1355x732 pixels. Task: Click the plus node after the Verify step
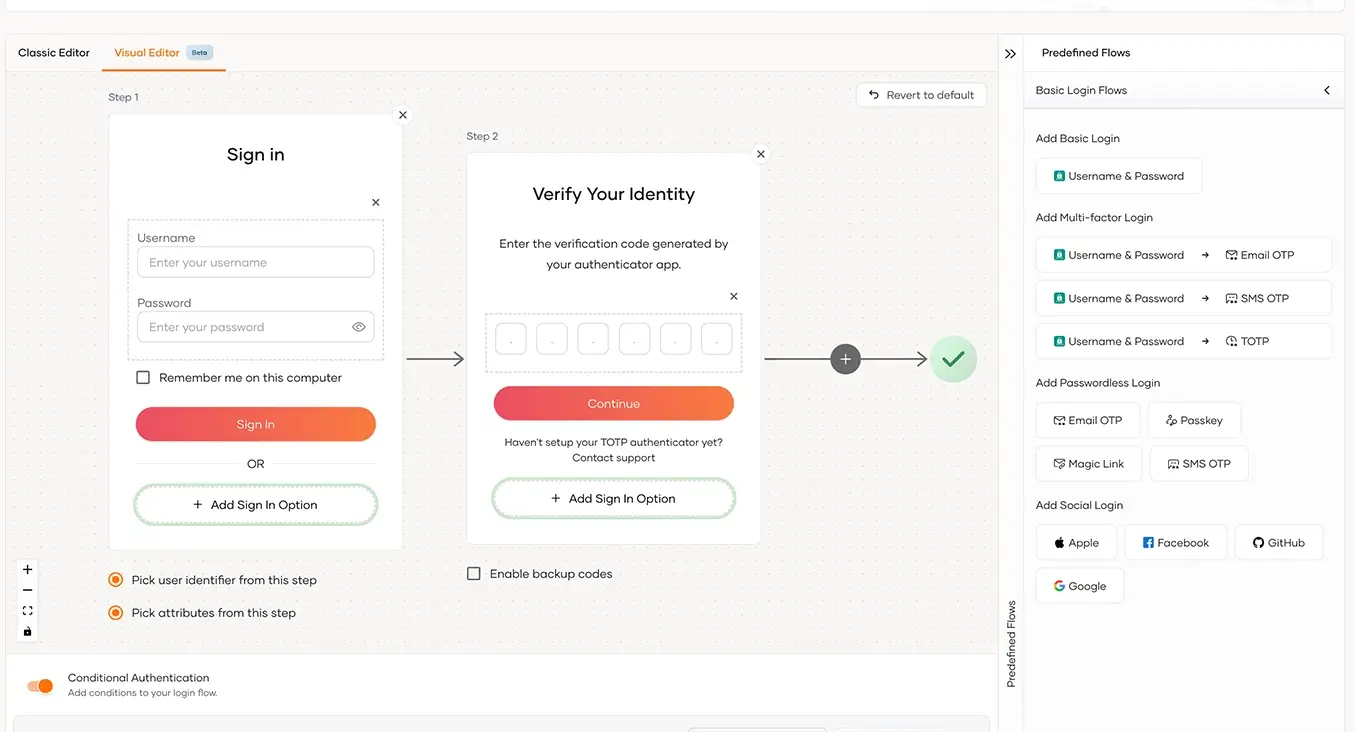tap(845, 358)
